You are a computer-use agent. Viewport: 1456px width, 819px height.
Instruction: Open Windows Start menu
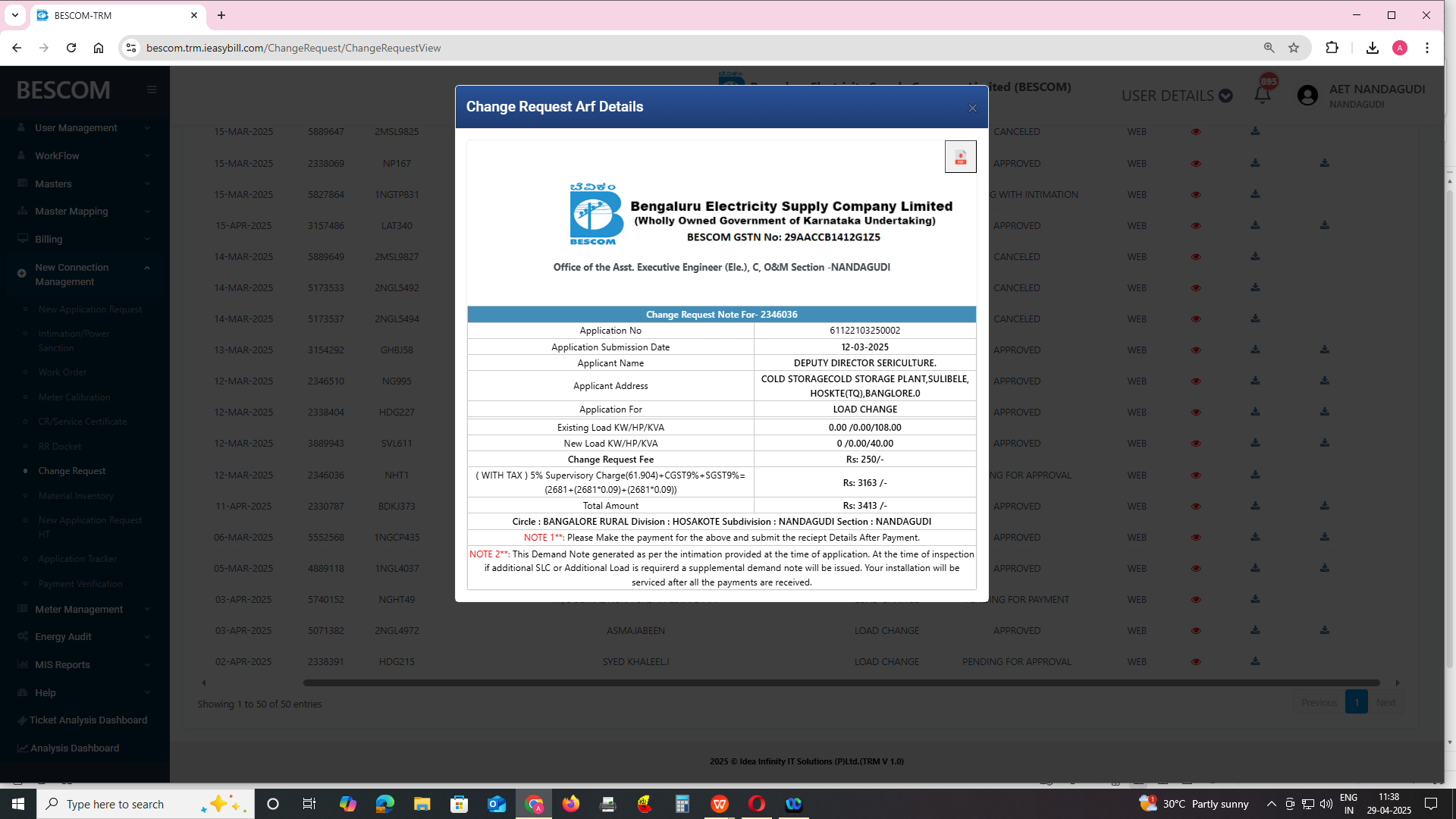[18, 804]
